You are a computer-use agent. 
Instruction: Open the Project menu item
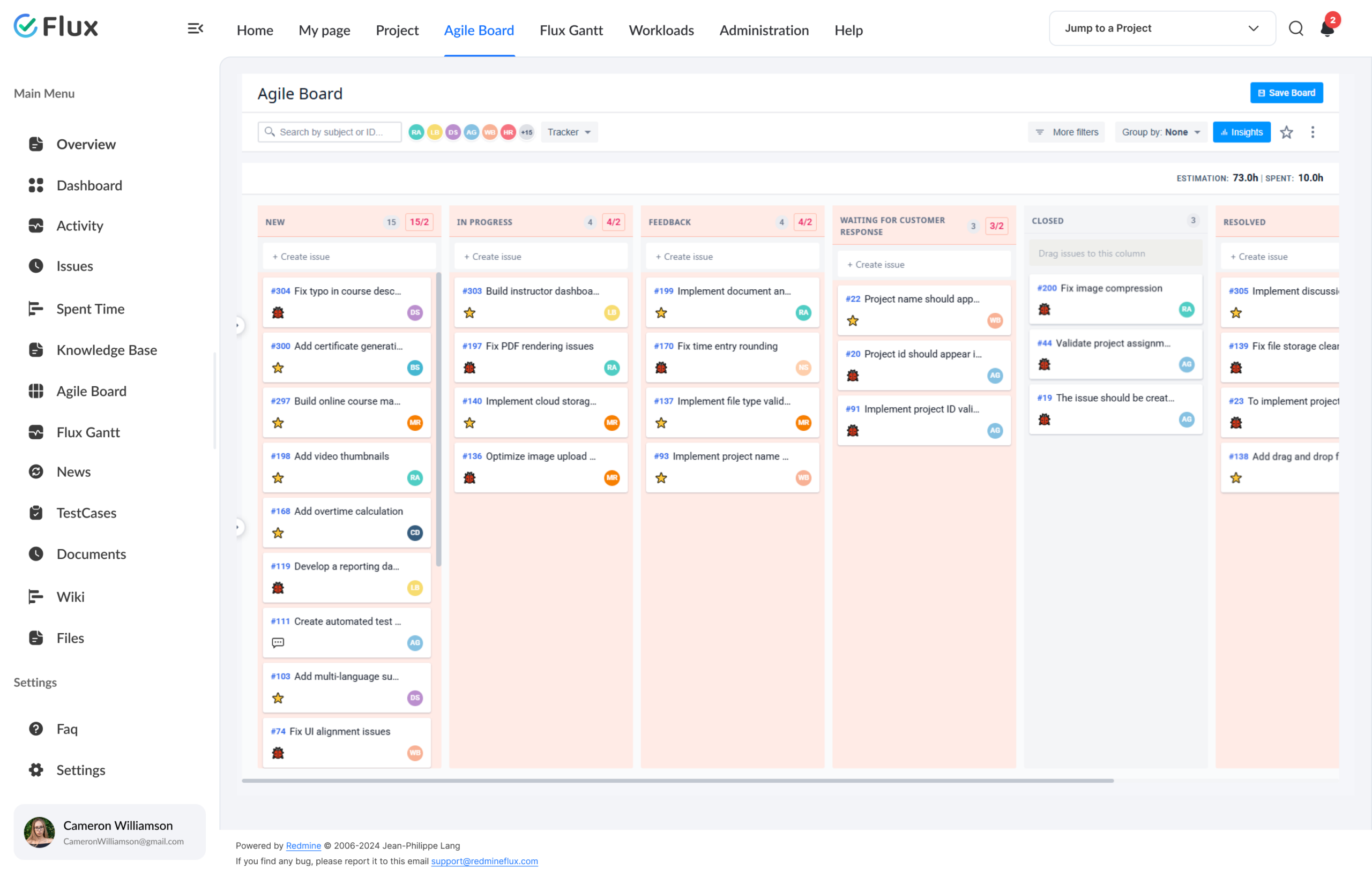(x=397, y=30)
